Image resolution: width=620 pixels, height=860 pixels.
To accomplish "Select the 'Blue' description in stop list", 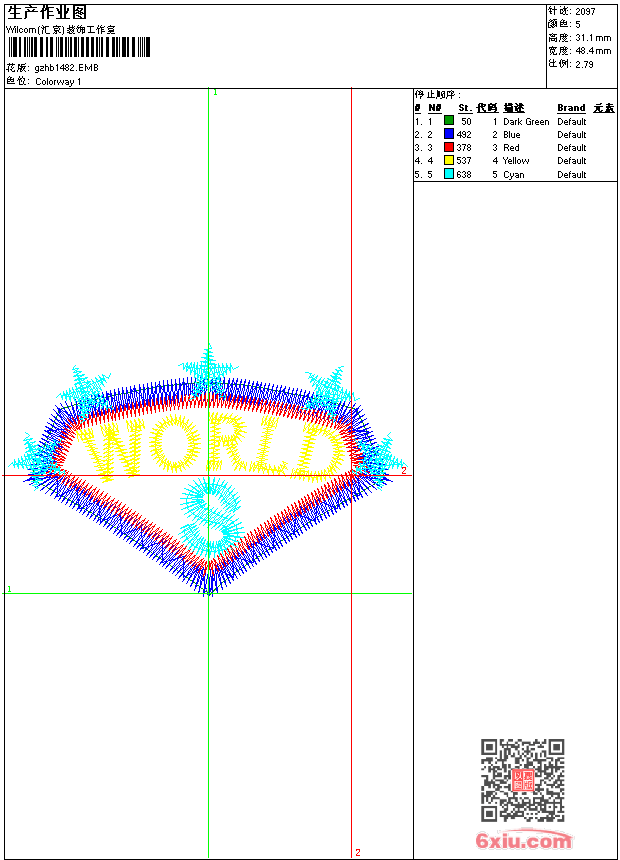I will pos(511,135).
